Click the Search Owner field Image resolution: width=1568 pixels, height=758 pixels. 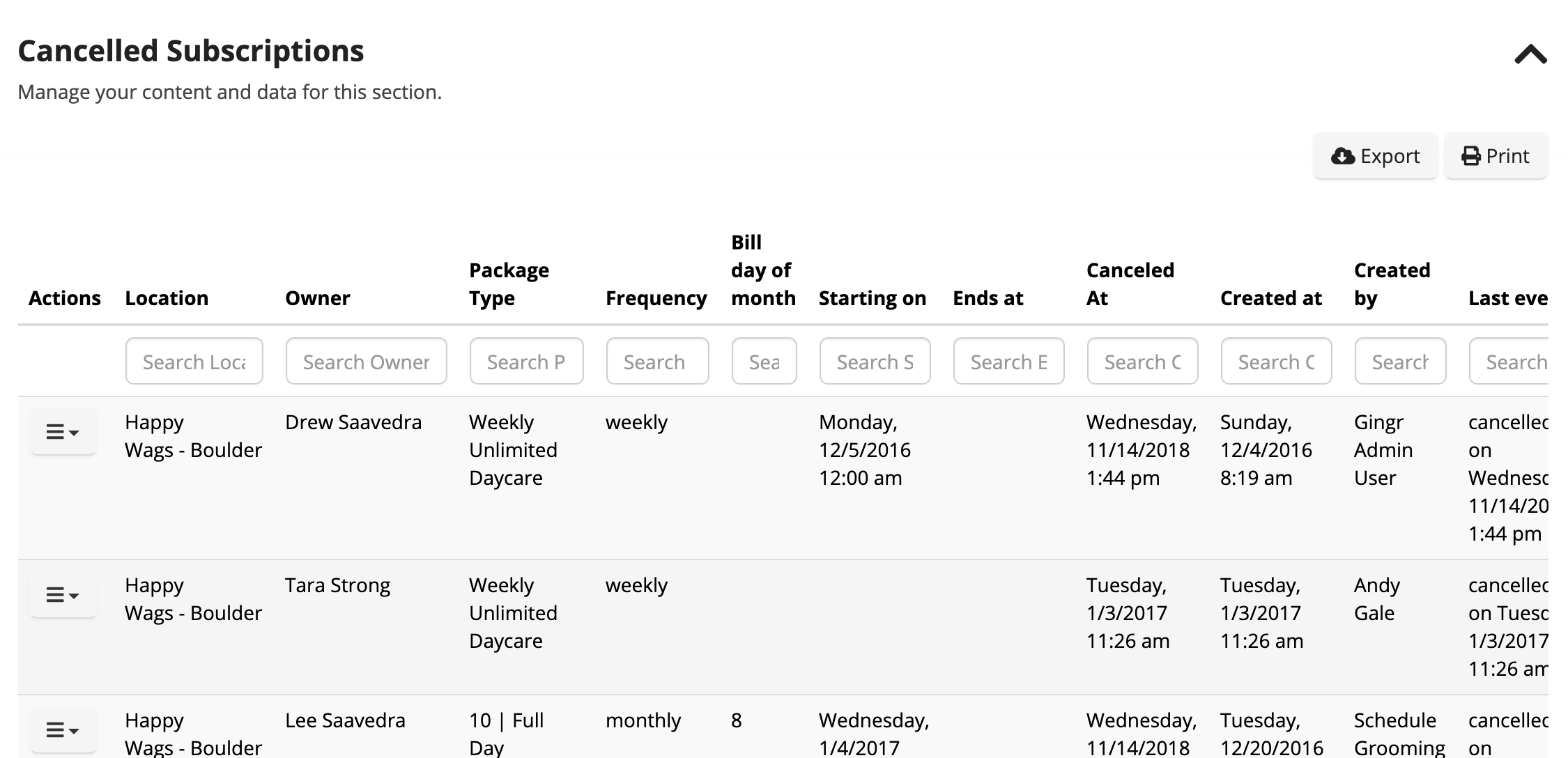(366, 361)
